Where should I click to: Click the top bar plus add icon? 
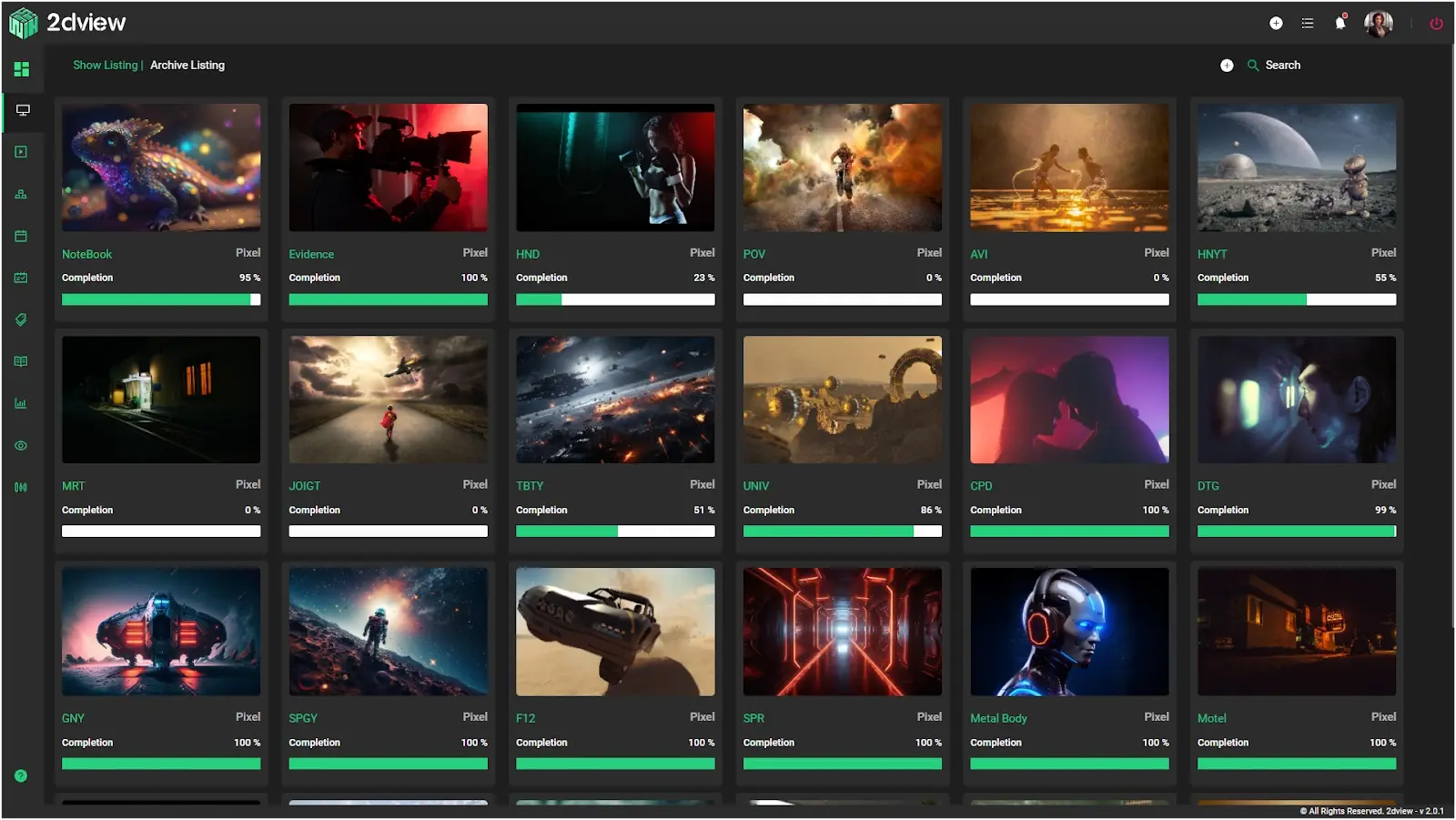(x=1276, y=24)
